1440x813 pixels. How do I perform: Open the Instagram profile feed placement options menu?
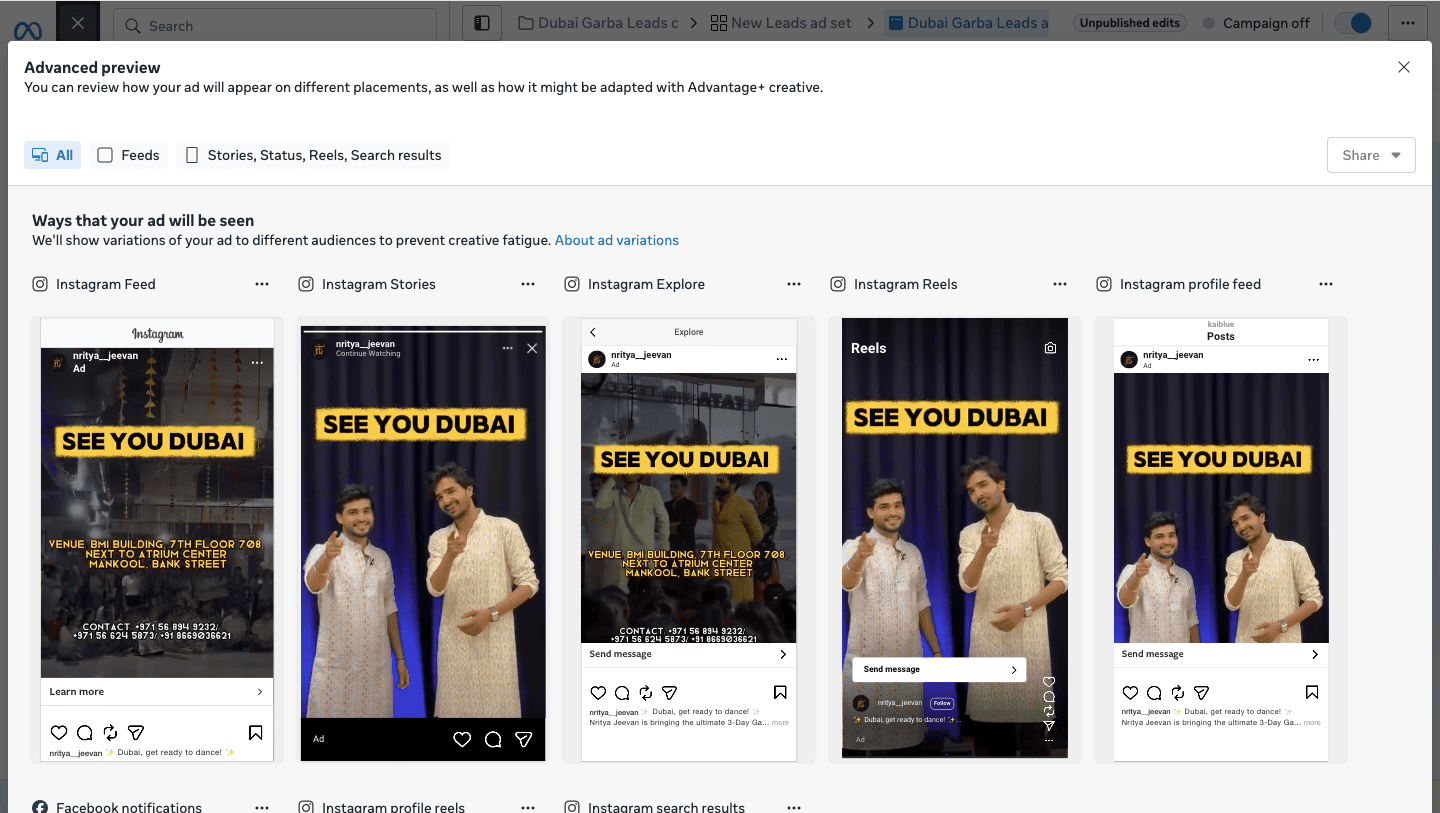(x=1326, y=284)
